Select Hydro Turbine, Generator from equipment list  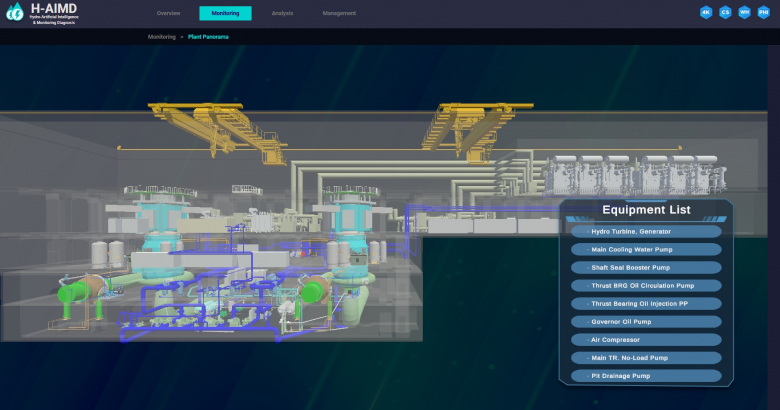pos(647,232)
